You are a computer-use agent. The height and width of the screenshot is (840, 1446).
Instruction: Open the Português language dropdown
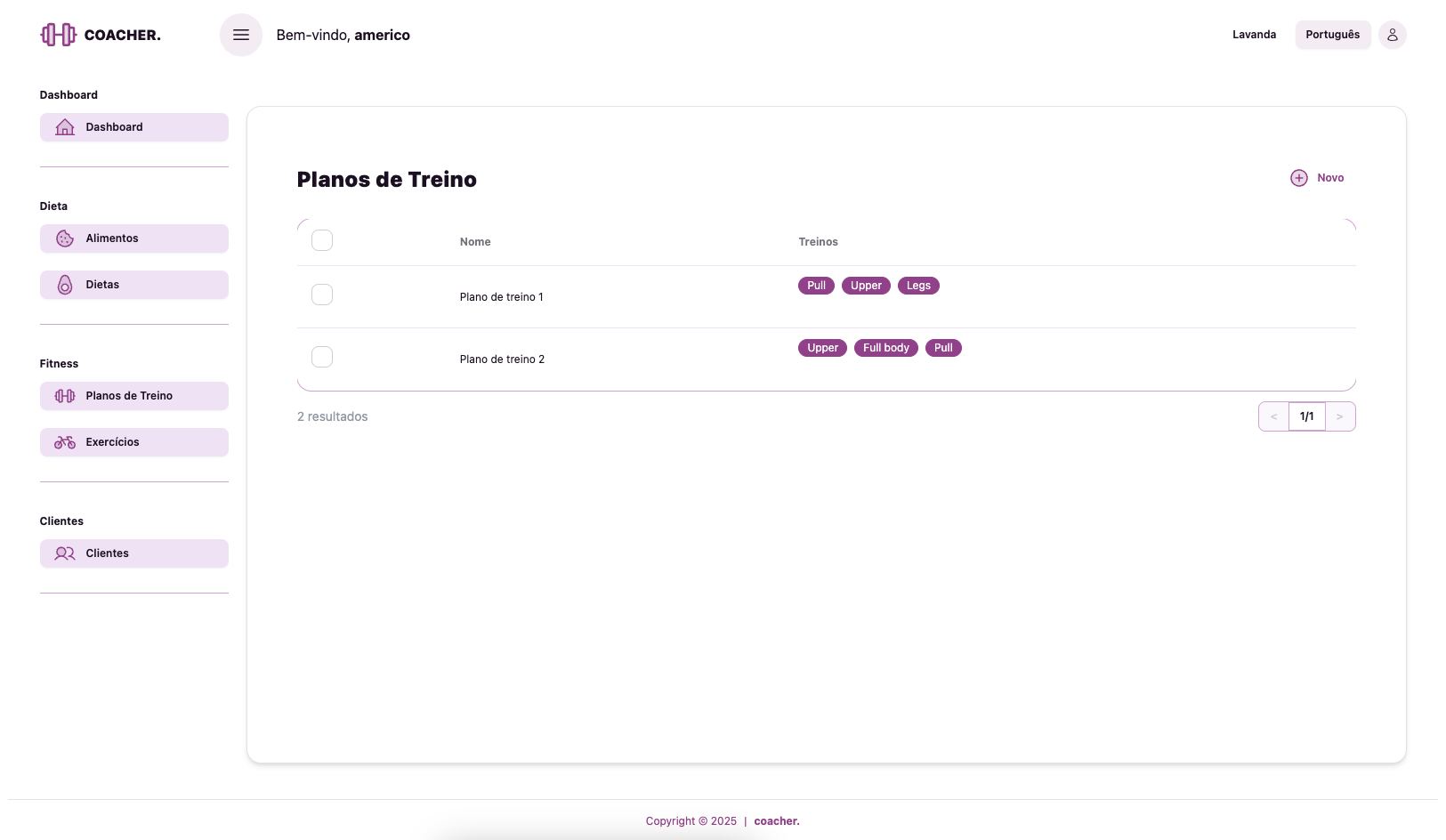[x=1332, y=35]
